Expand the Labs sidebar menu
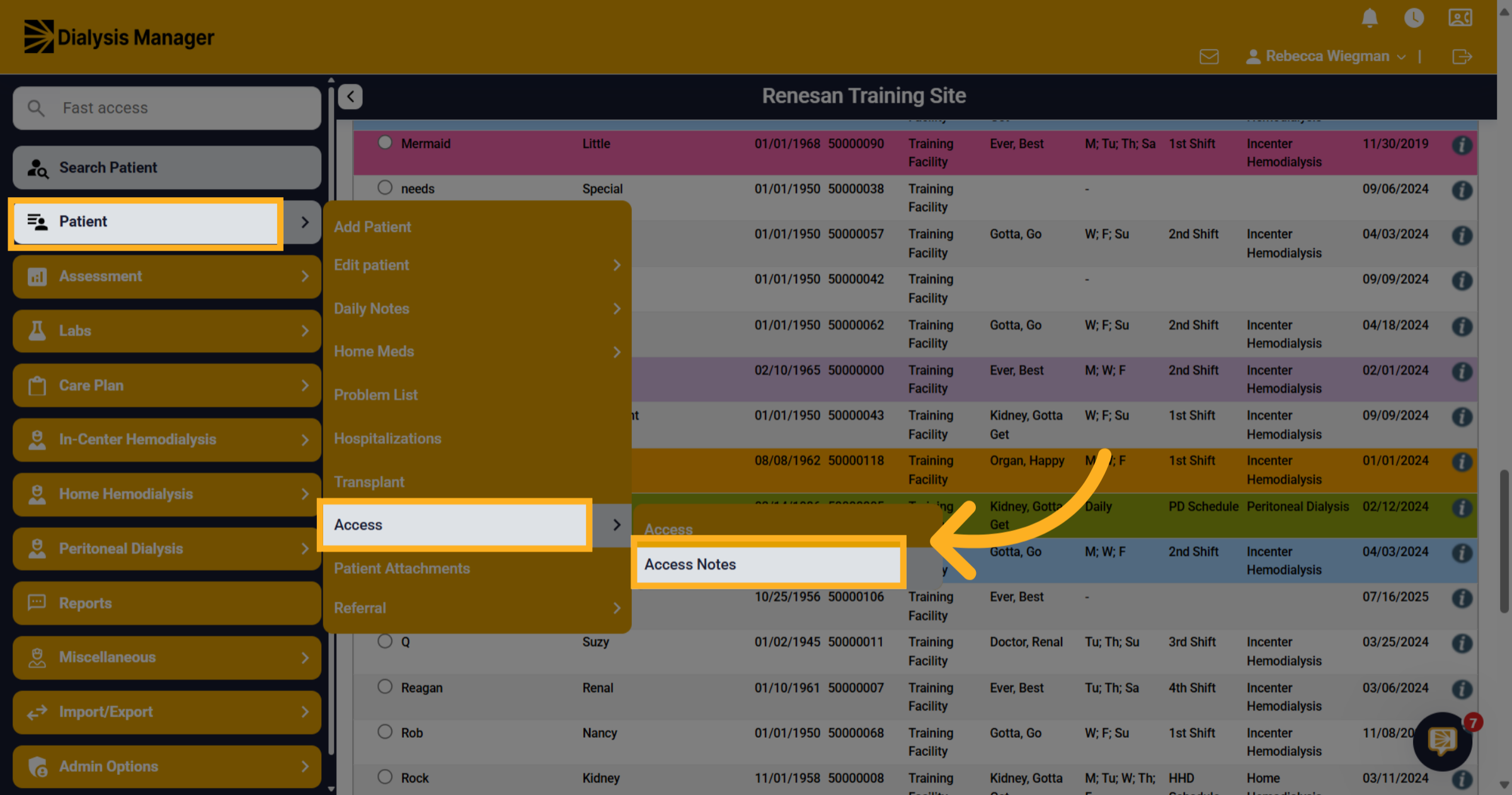This screenshot has height=795, width=1512. point(167,331)
